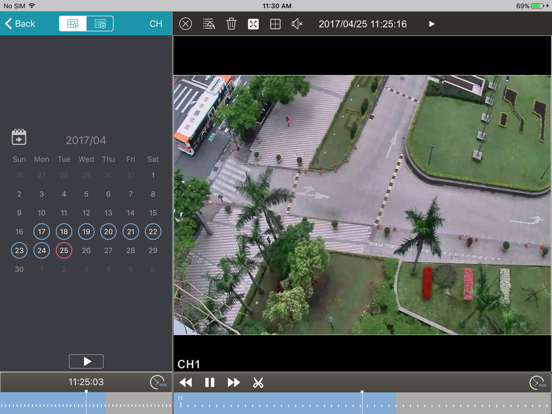
Task: Click the timeline scale clock icon under the video
Action: tap(538, 383)
